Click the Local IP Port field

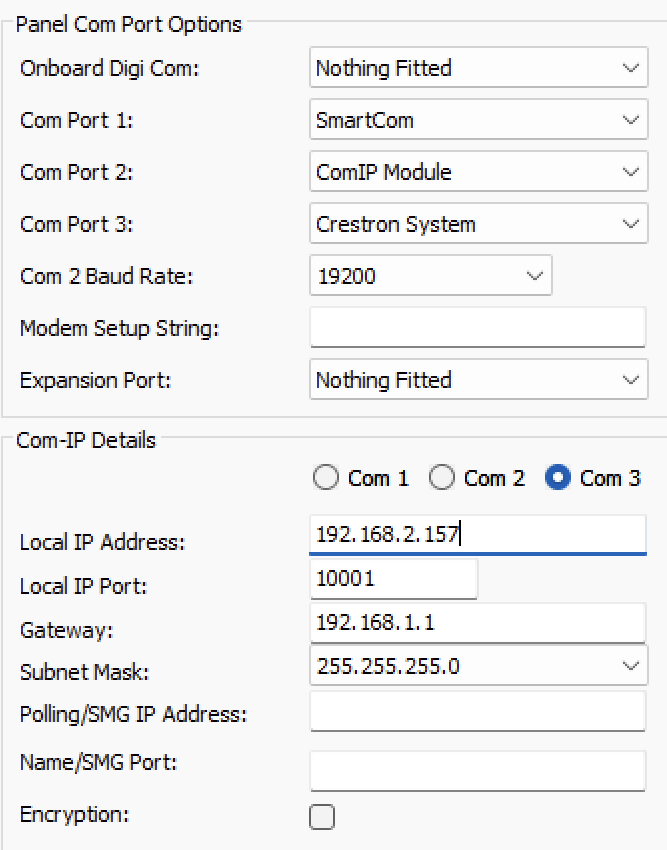pyautogui.click(x=393, y=578)
